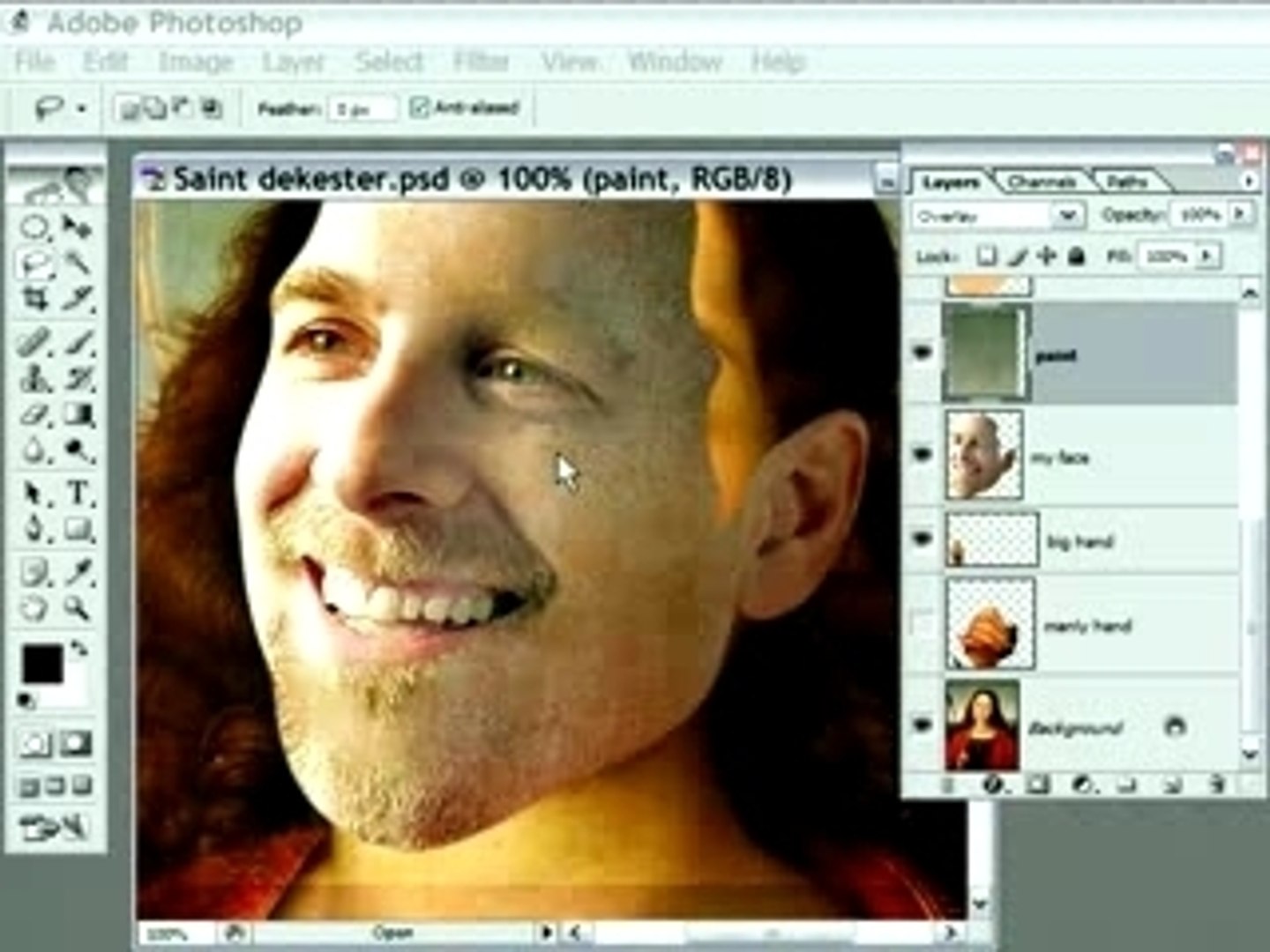
Task: Open the File menu
Action: tap(35, 62)
